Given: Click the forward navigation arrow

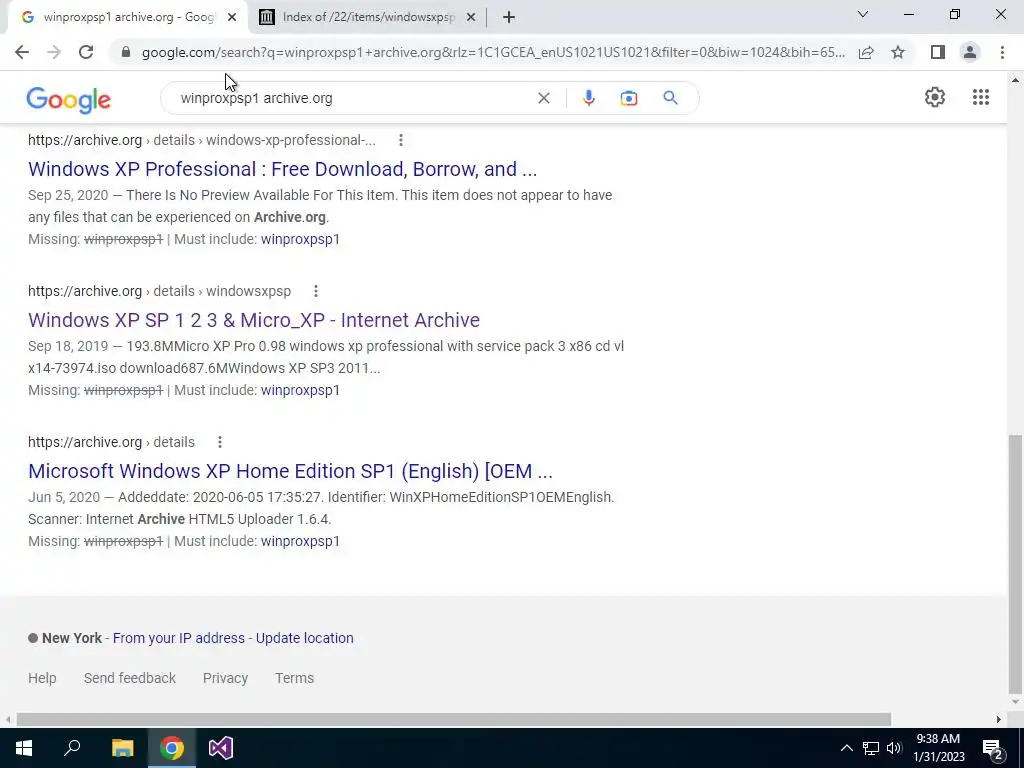Looking at the screenshot, I should click(54, 52).
